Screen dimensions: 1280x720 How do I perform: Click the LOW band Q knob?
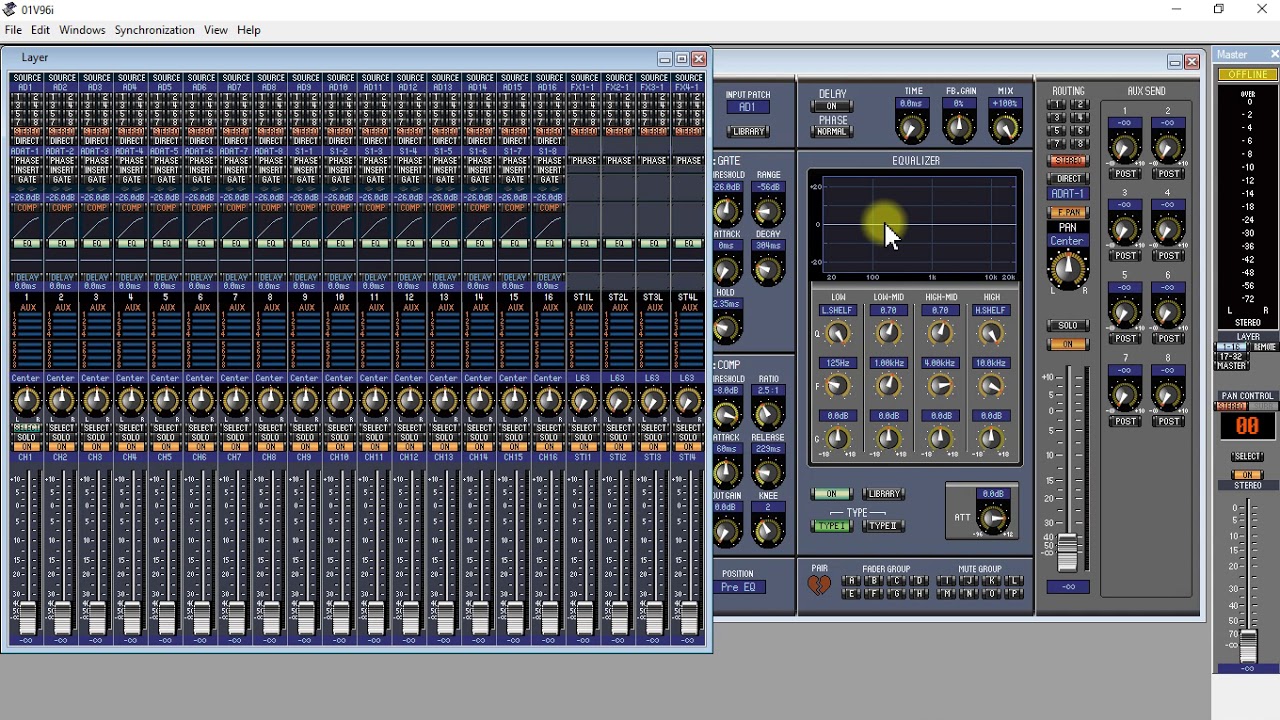pyautogui.click(x=839, y=334)
